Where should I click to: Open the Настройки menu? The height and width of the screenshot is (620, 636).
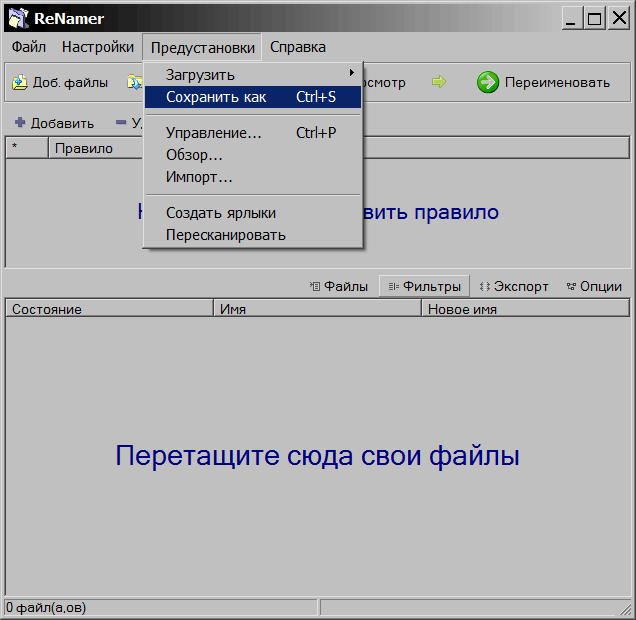(x=98, y=47)
